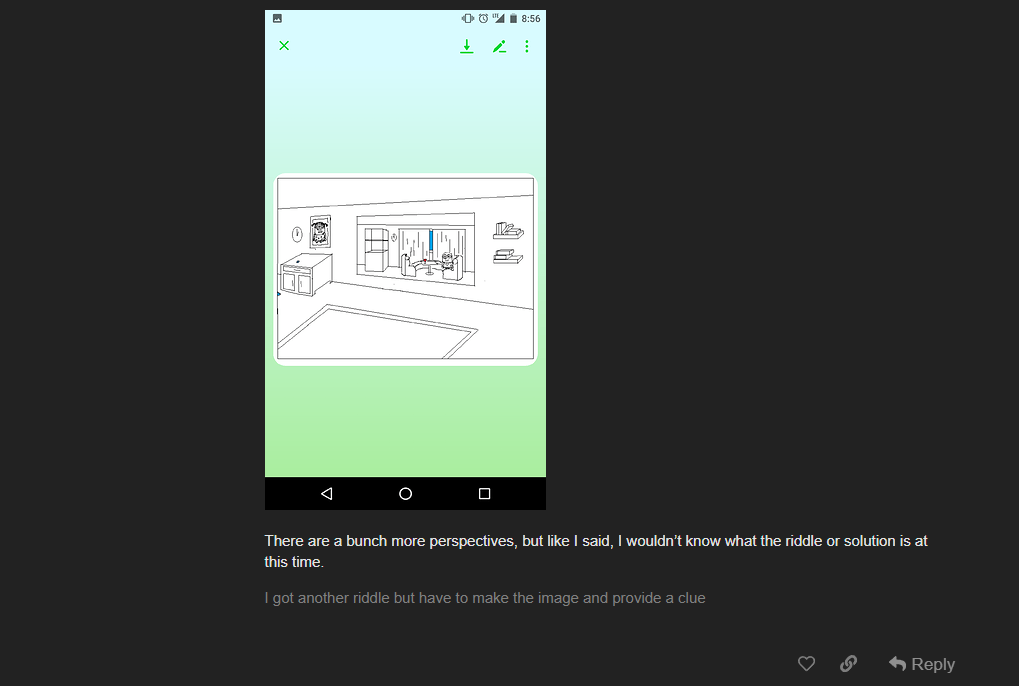Screen dimensions: 1019x686
Task: Tap the Android back triangle button
Action: click(x=327, y=494)
